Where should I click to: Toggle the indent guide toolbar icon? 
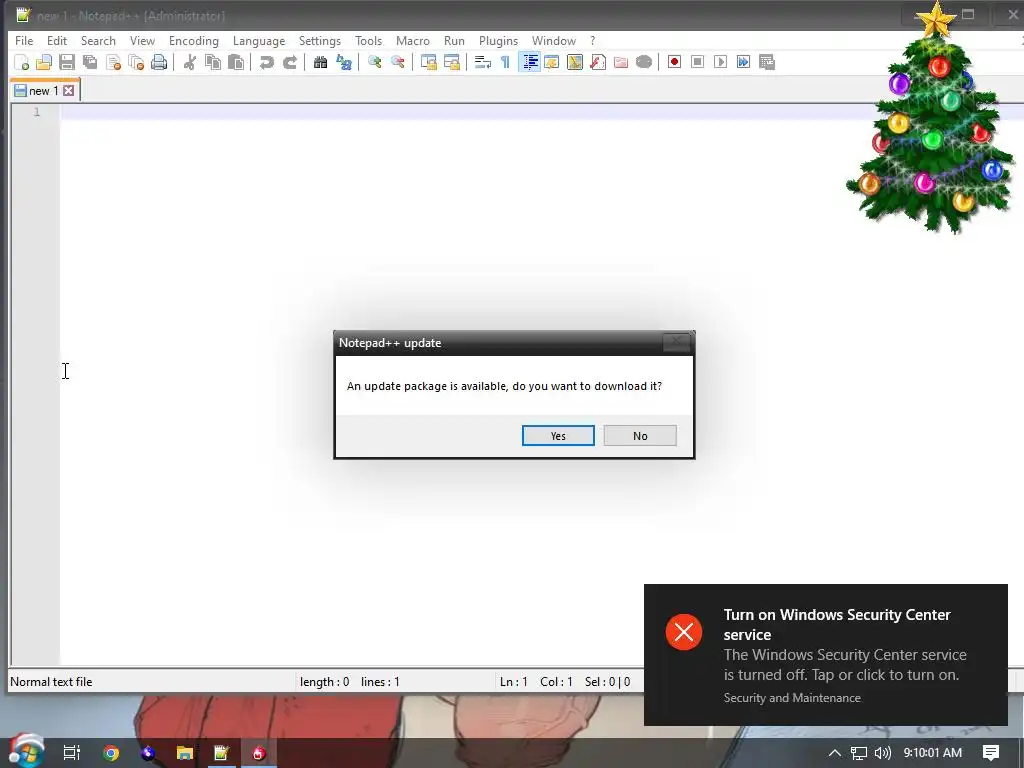tap(529, 62)
